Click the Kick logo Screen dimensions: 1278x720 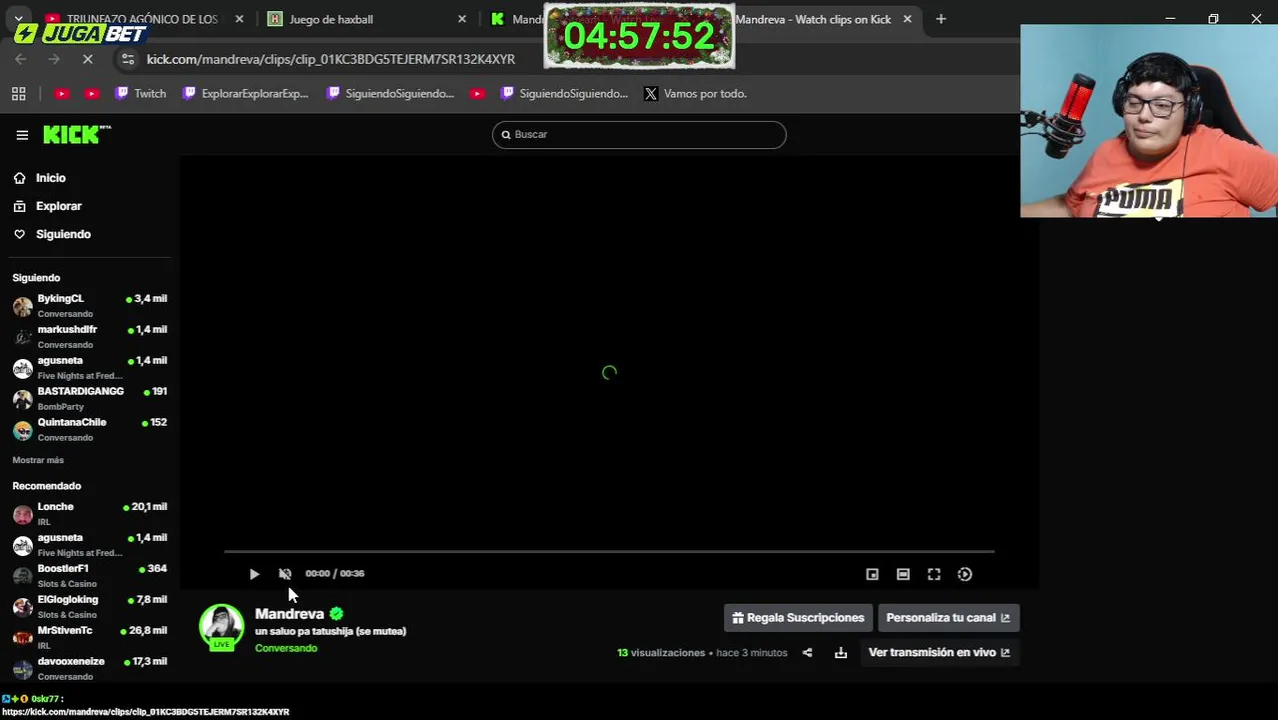(x=76, y=135)
